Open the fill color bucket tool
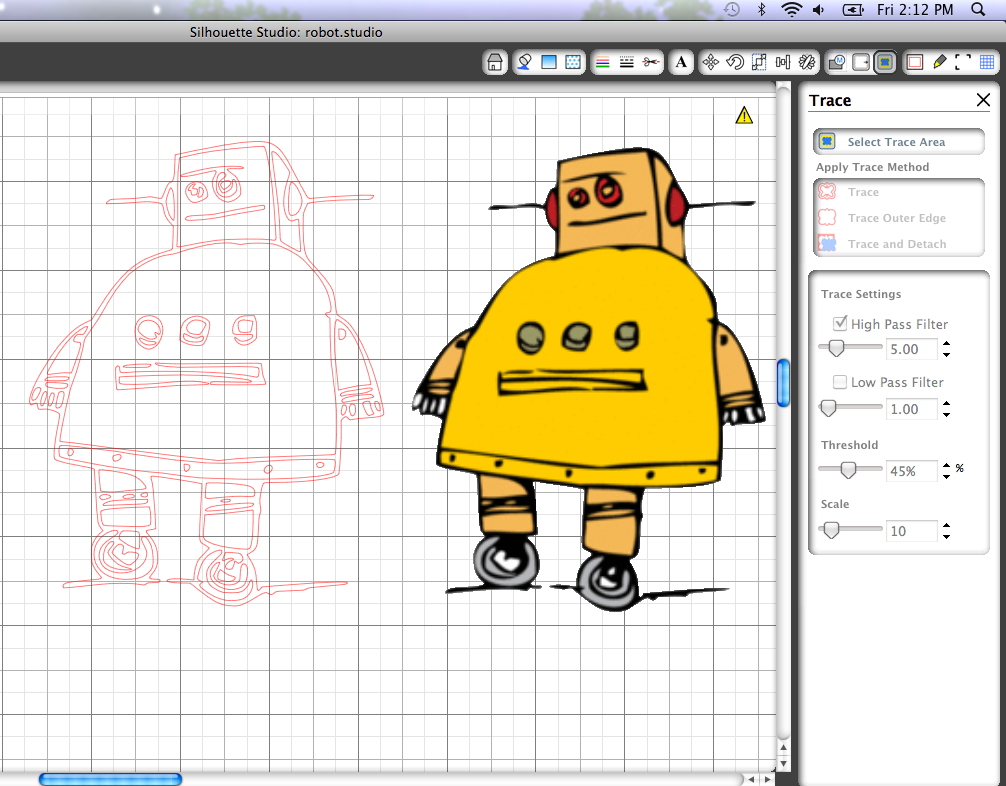 [x=524, y=62]
